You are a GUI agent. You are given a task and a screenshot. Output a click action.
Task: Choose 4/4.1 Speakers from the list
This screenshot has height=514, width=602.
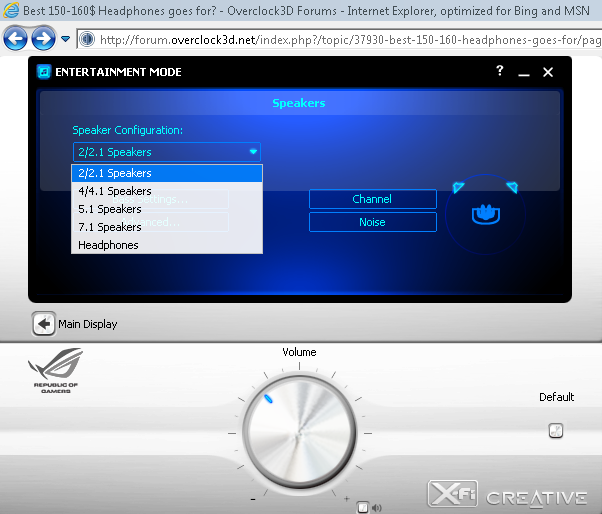click(167, 191)
